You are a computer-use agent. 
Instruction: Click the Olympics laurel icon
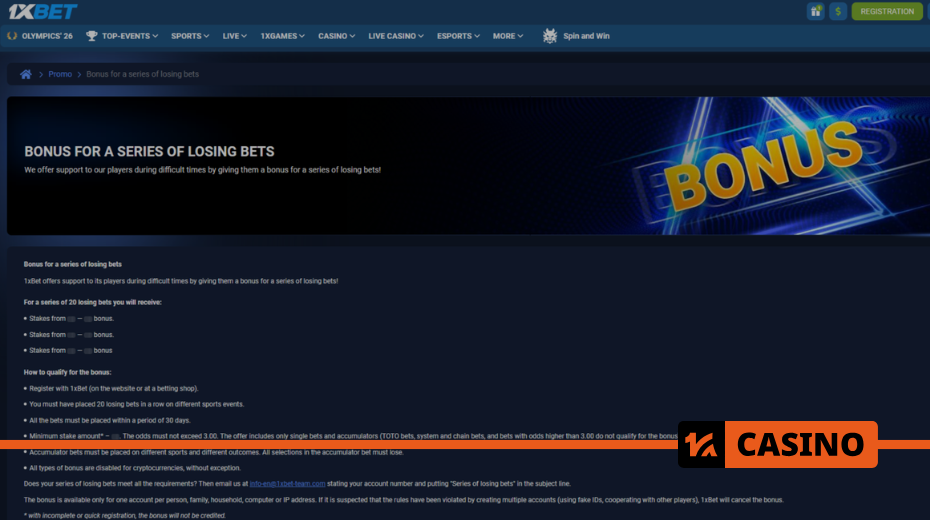point(12,36)
